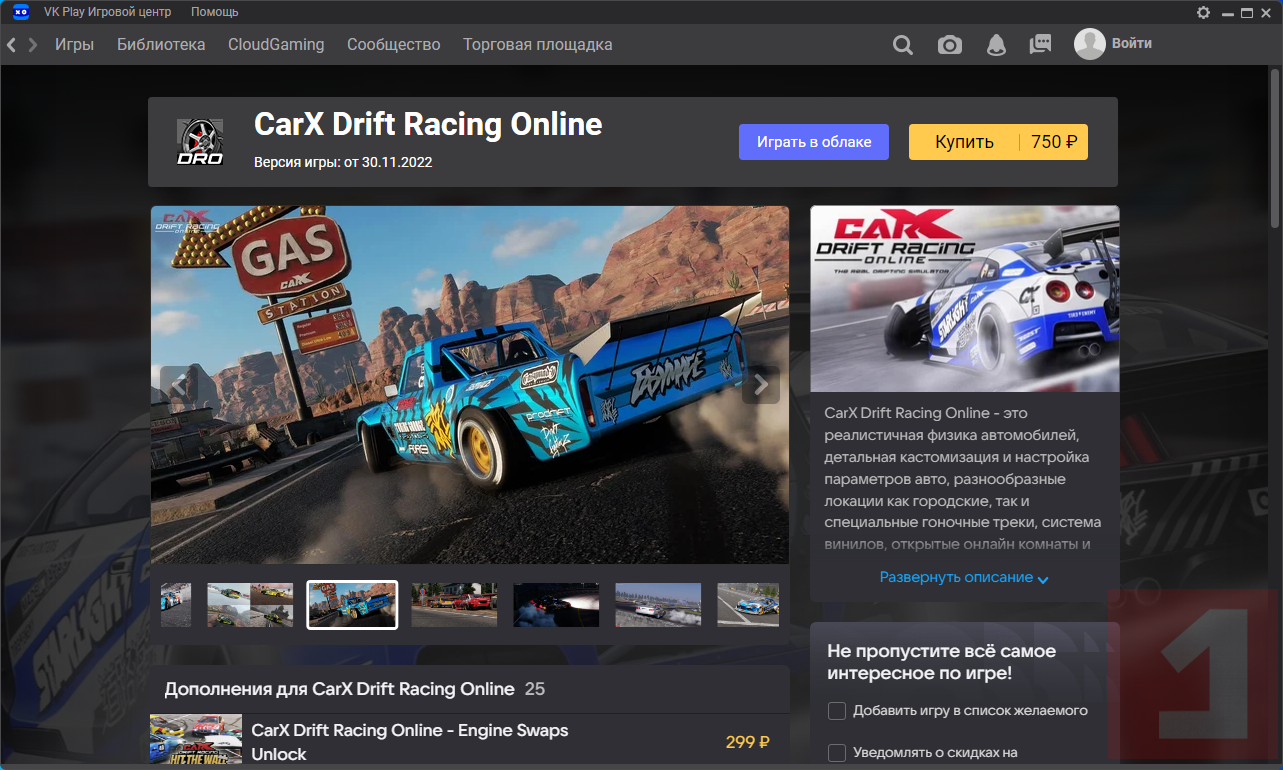This screenshot has height=770, width=1283.
Task: Click the Войти login link
Action: pyautogui.click(x=1131, y=44)
